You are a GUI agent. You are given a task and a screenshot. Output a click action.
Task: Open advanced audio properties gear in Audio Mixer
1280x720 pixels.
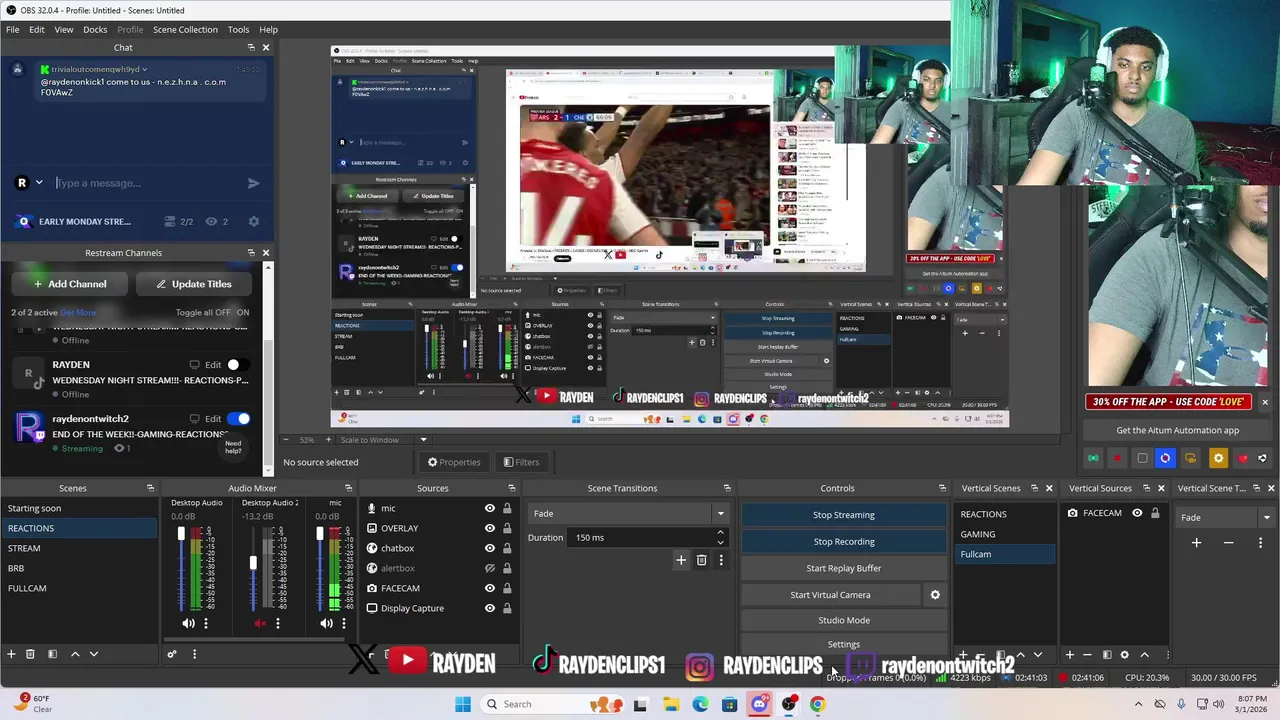tap(172, 654)
